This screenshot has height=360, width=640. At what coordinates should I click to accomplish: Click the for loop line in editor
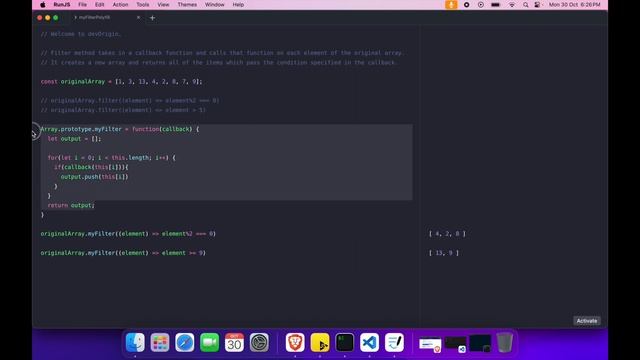tap(111, 158)
